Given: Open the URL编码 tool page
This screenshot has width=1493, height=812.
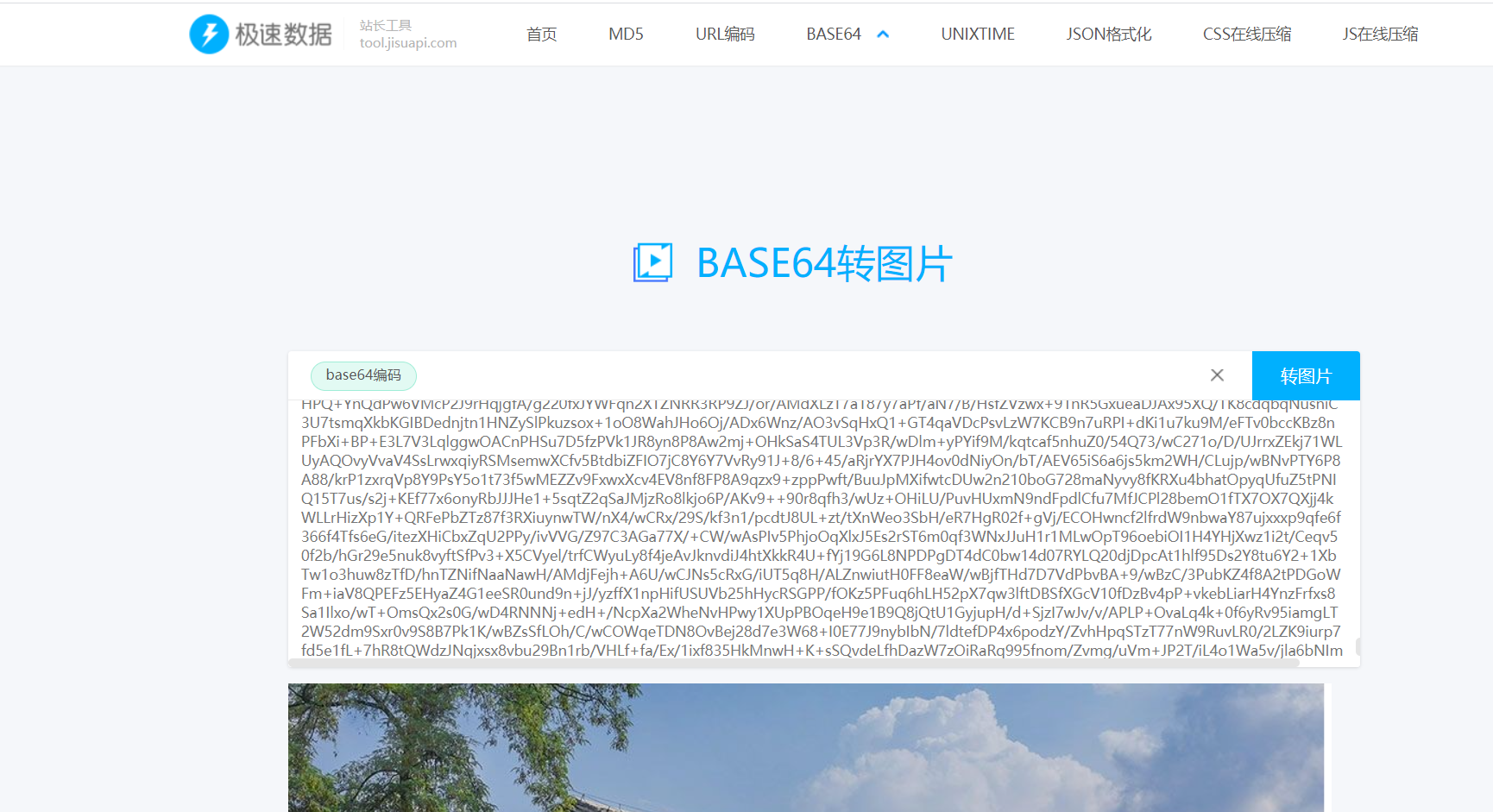Looking at the screenshot, I should [x=725, y=34].
